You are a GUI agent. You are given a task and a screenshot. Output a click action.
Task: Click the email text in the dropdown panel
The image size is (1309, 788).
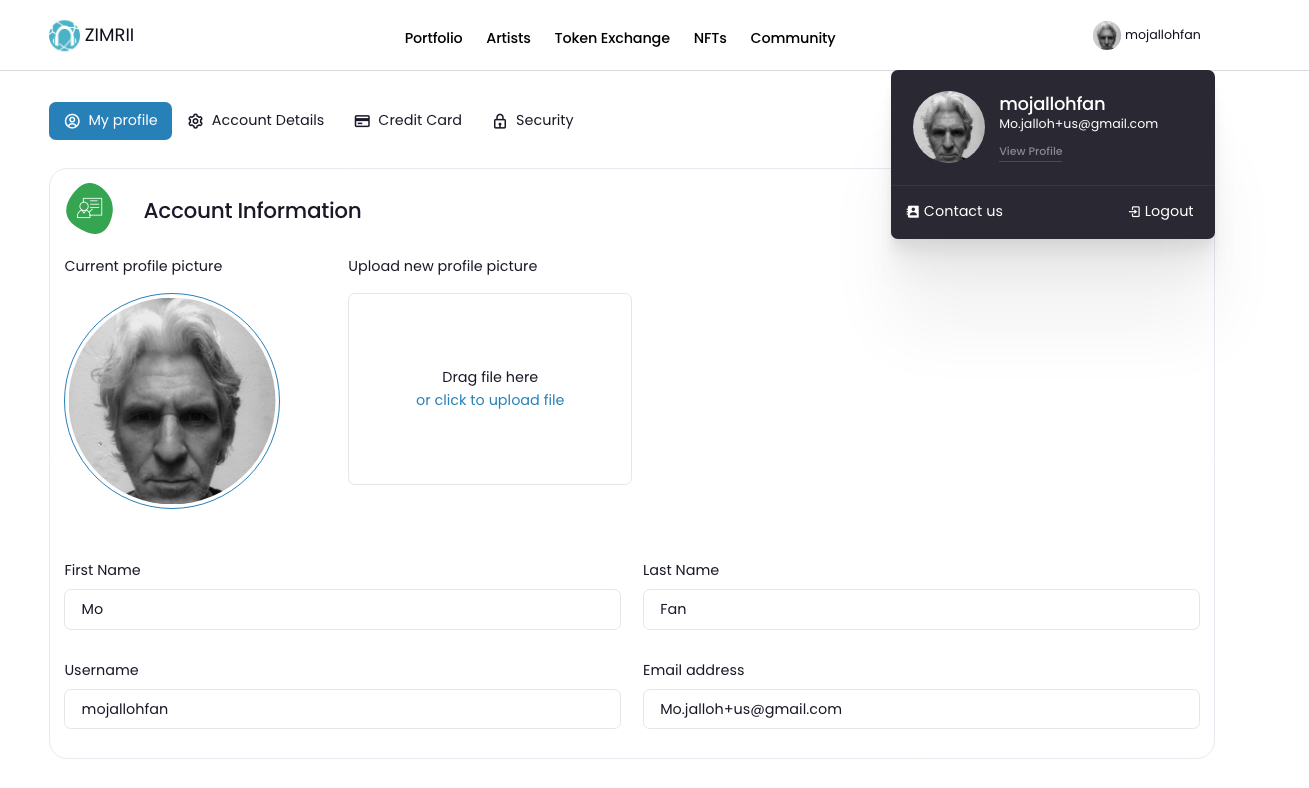[x=1078, y=124]
